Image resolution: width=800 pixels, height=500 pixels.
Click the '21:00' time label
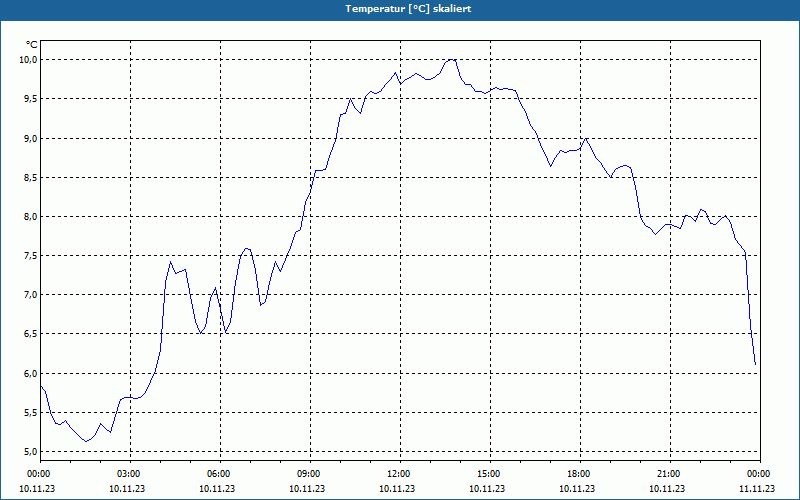[x=670, y=474]
